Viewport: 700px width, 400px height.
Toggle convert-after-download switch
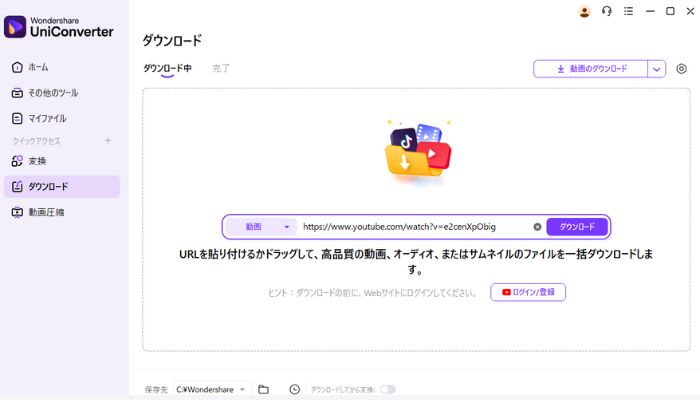point(387,389)
